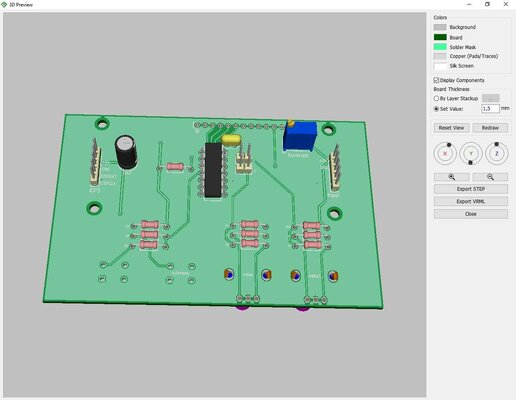Maximize the 3D Preview window
516x400 pixels.
click(x=487, y=4)
